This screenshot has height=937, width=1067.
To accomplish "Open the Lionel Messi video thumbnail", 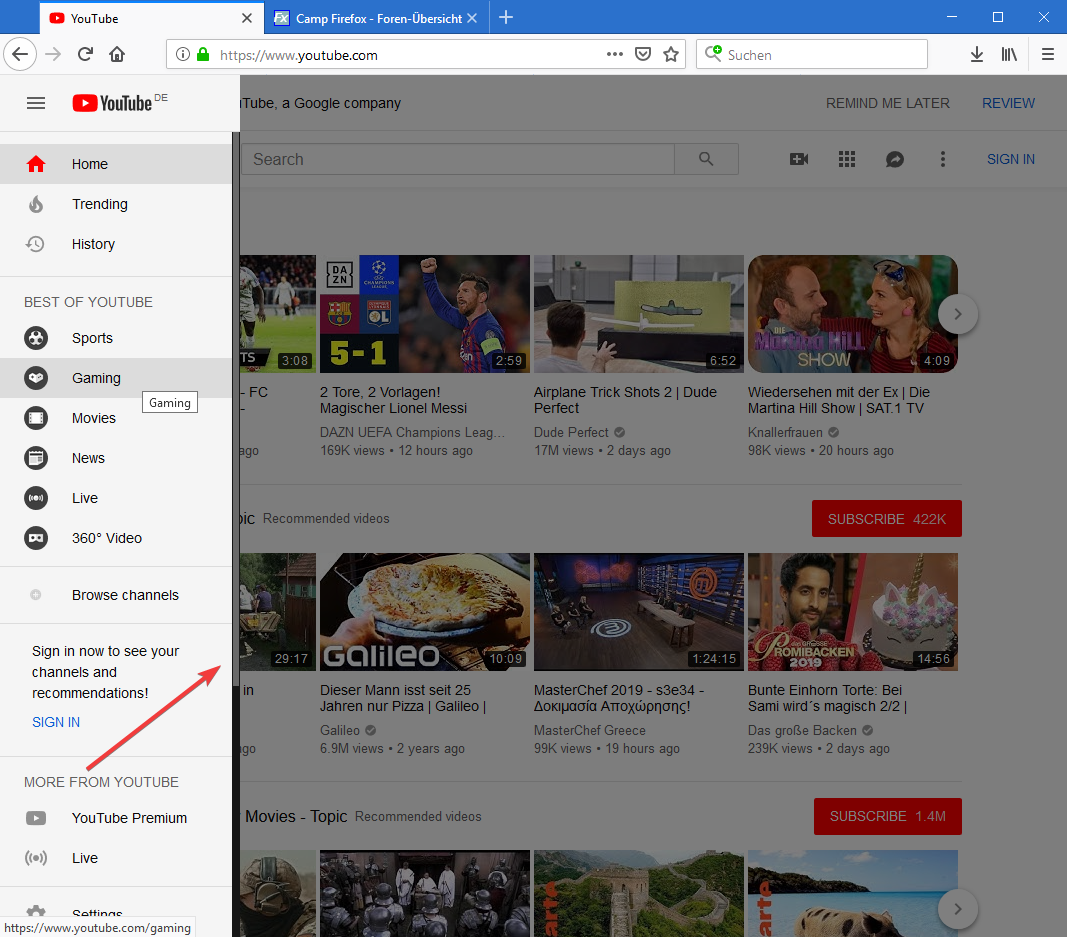I will (424, 314).
